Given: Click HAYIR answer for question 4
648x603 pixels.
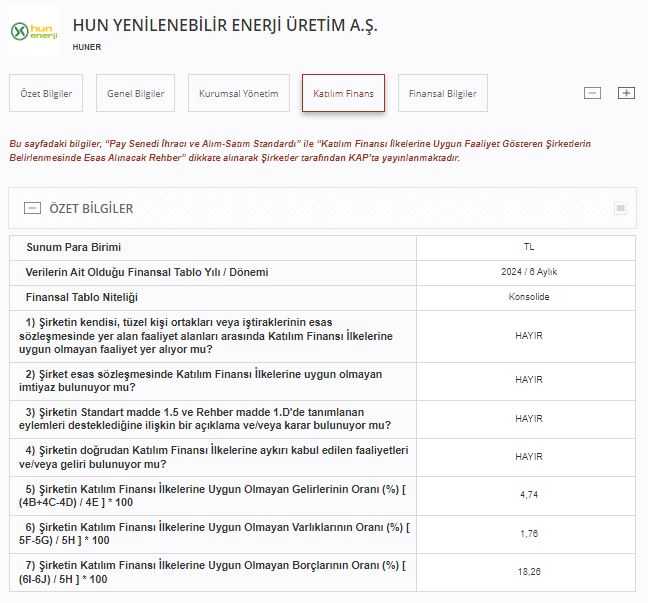Looking at the screenshot, I should 529,457.
